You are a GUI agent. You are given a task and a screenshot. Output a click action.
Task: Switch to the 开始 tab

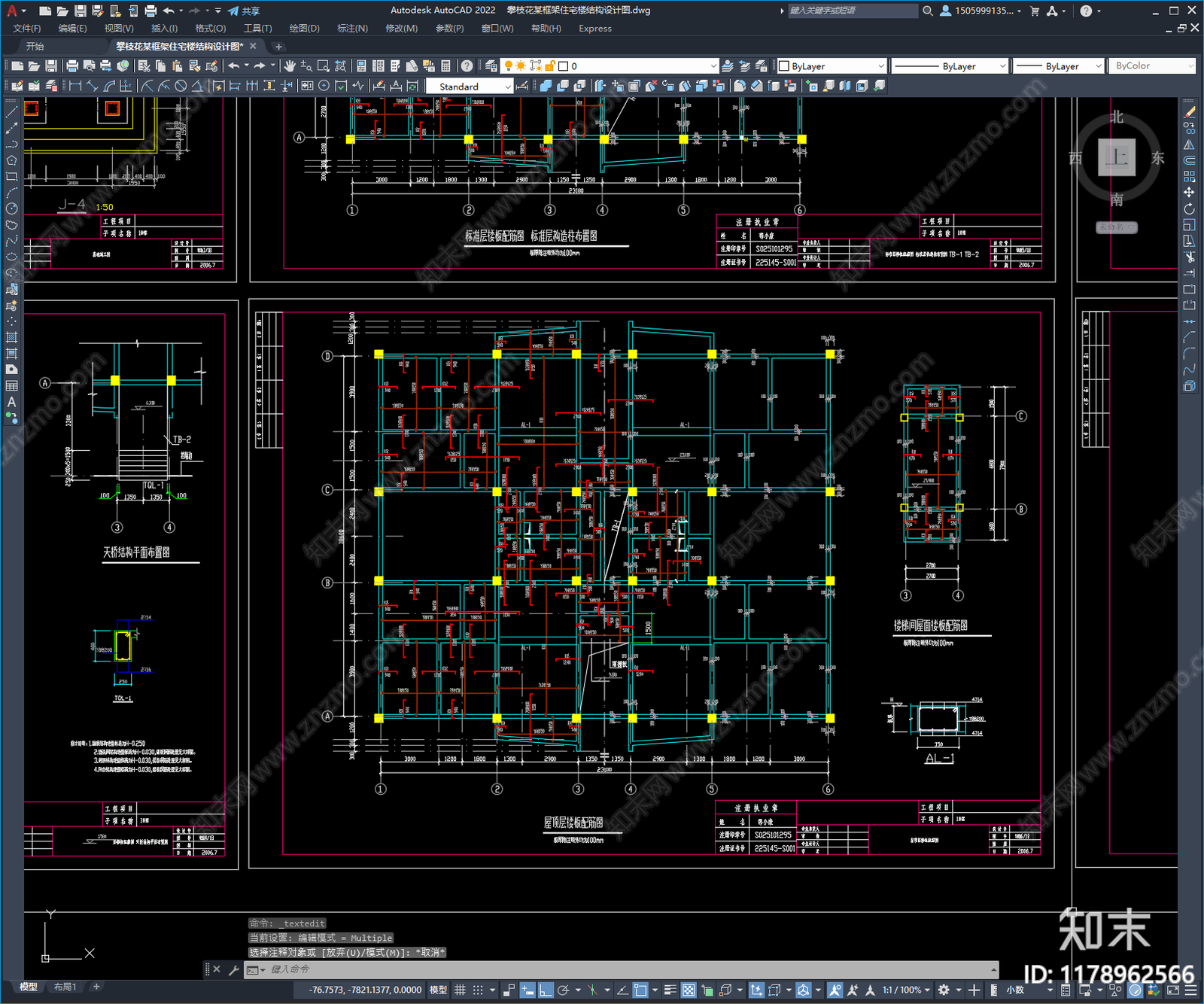coord(35,47)
